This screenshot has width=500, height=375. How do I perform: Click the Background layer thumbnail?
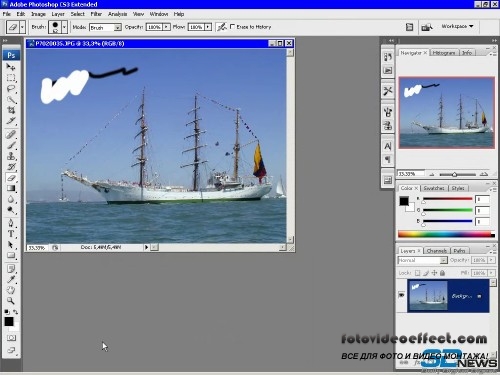pyautogui.click(x=428, y=296)
